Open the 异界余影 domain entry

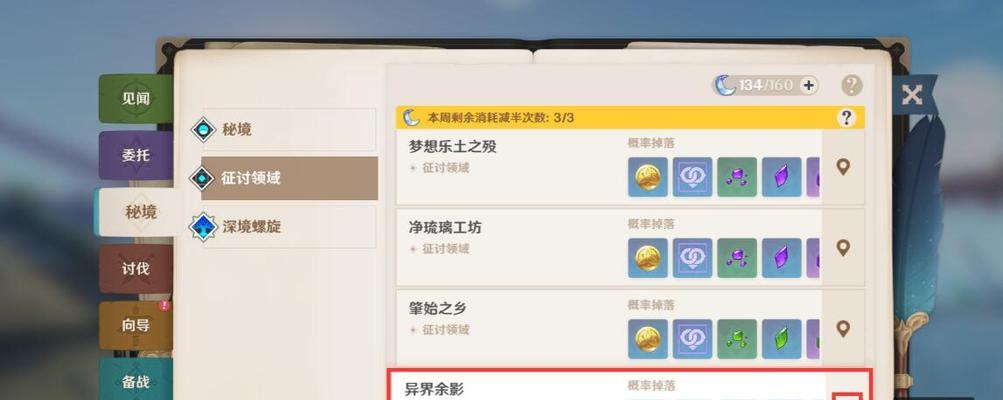pos(630,385)
